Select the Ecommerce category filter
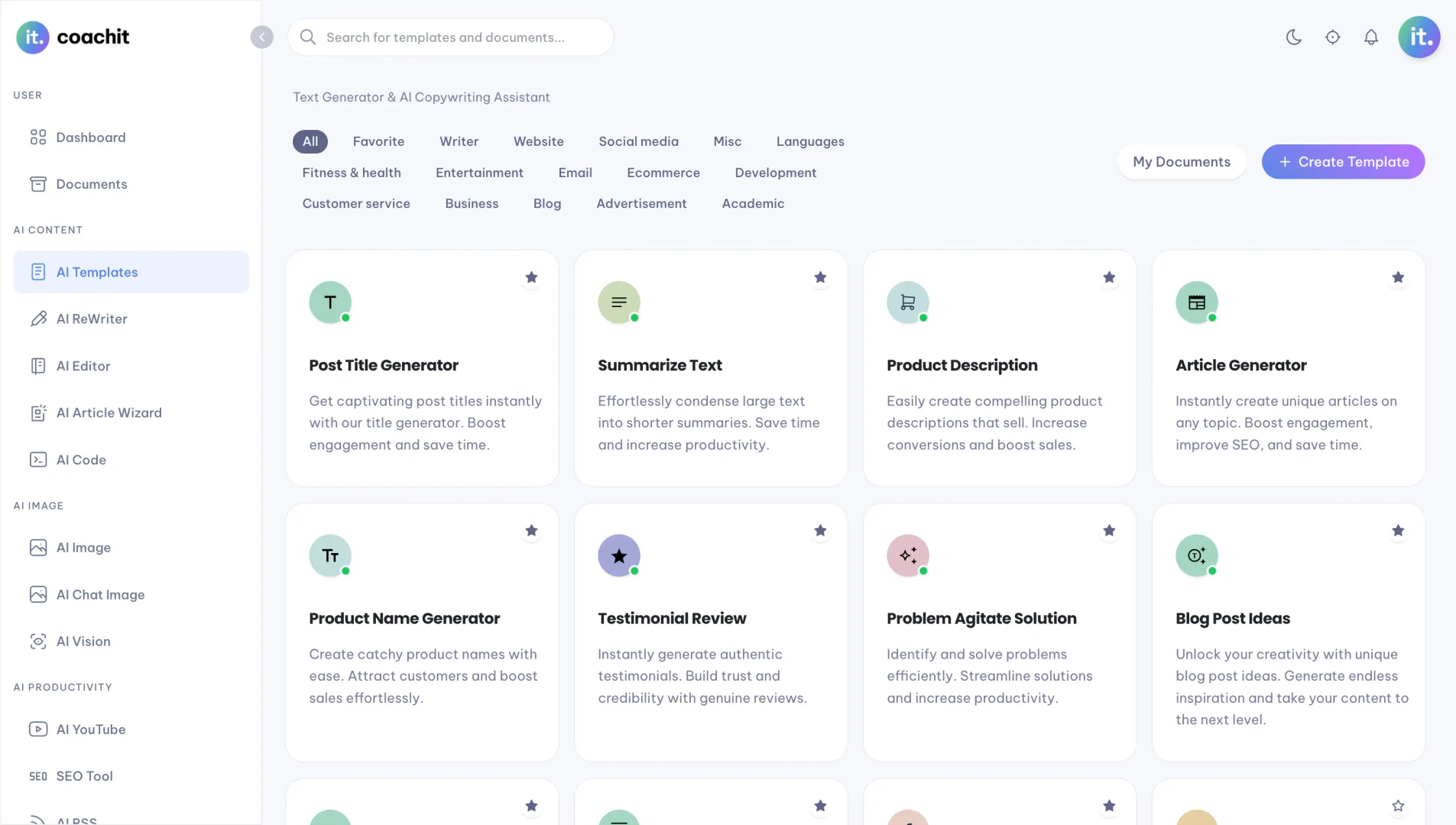 pyautogui.click(x=663, y=173)
